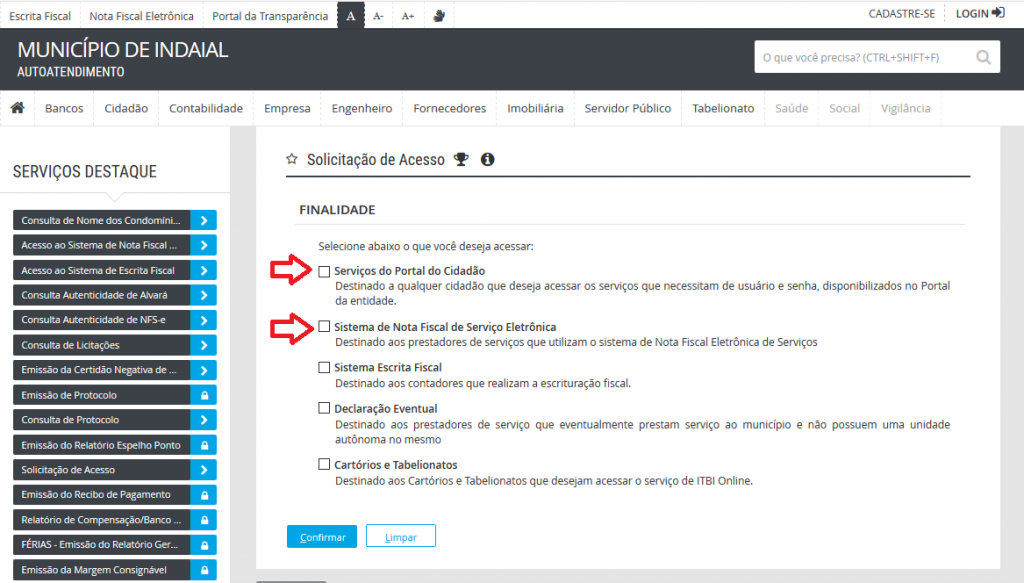Open the arrow next to Consulta de Protocolo
1024x583 pixels.
203,420
